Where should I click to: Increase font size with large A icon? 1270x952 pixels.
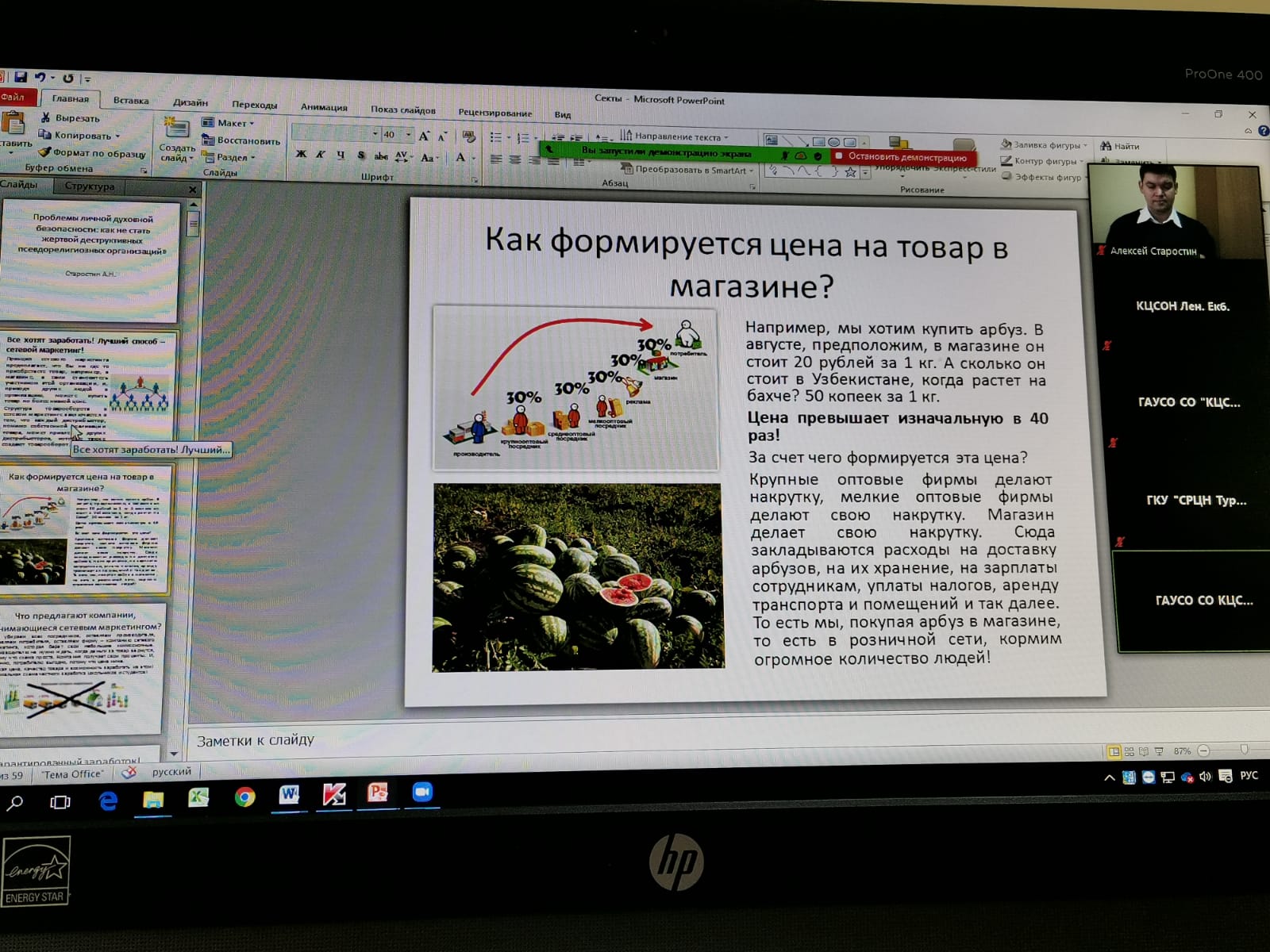click(x=424, y=136)
